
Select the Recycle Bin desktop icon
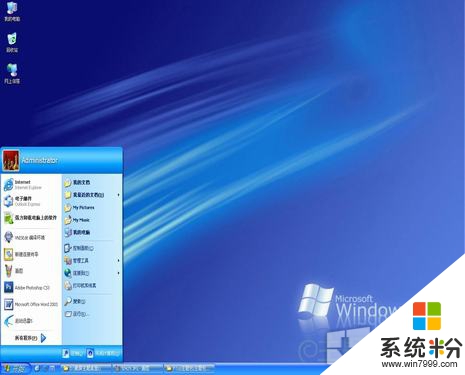12,42
